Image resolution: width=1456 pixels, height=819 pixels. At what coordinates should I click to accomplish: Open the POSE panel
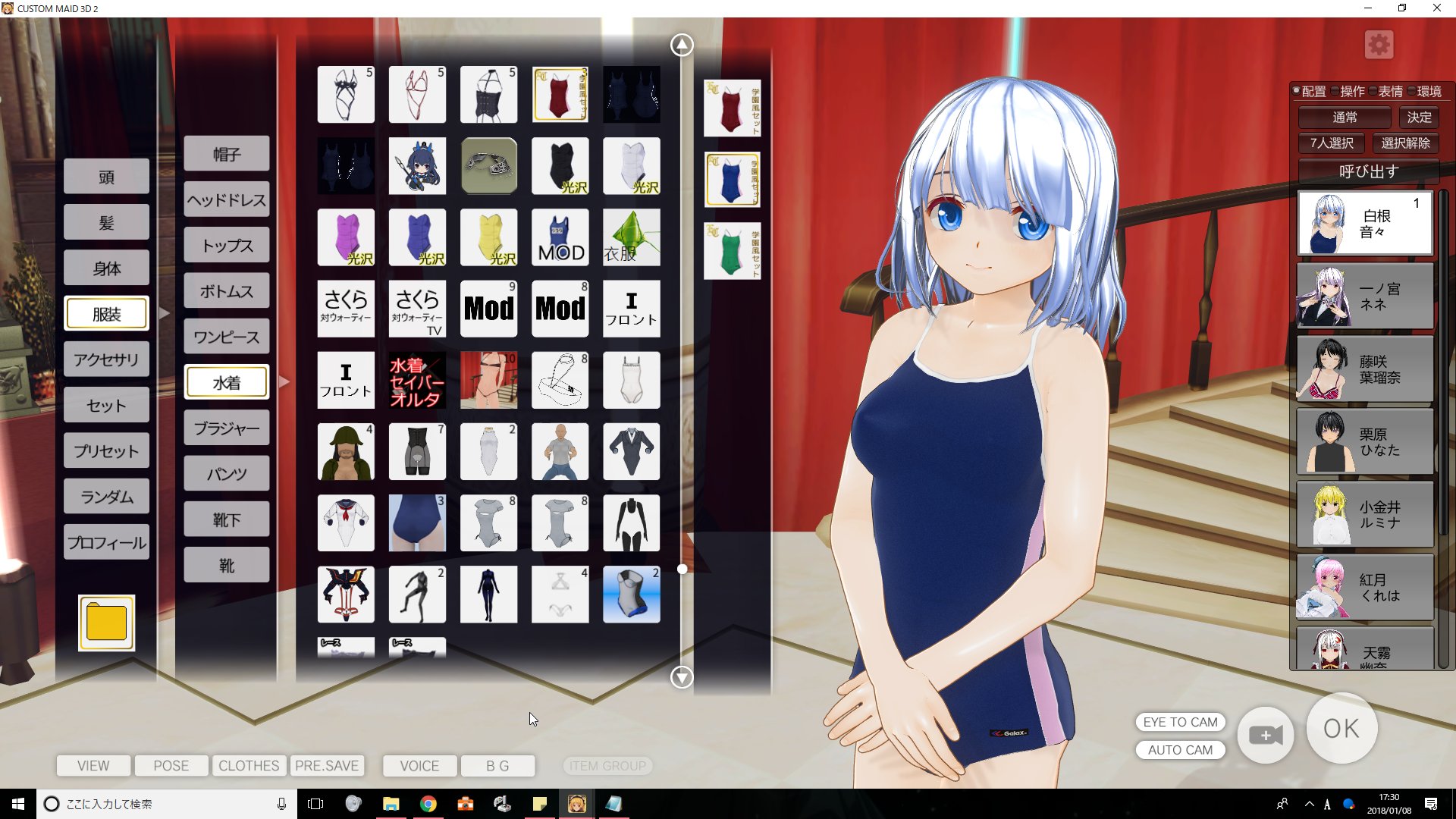171,765
